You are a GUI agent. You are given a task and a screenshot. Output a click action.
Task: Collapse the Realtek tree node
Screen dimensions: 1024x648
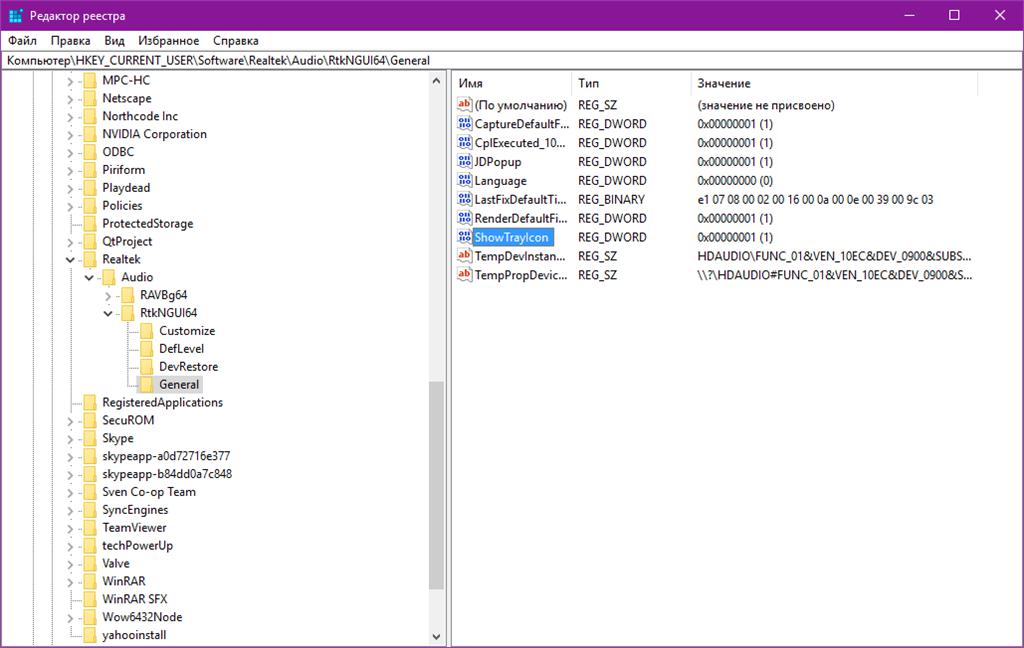(70, 260)
